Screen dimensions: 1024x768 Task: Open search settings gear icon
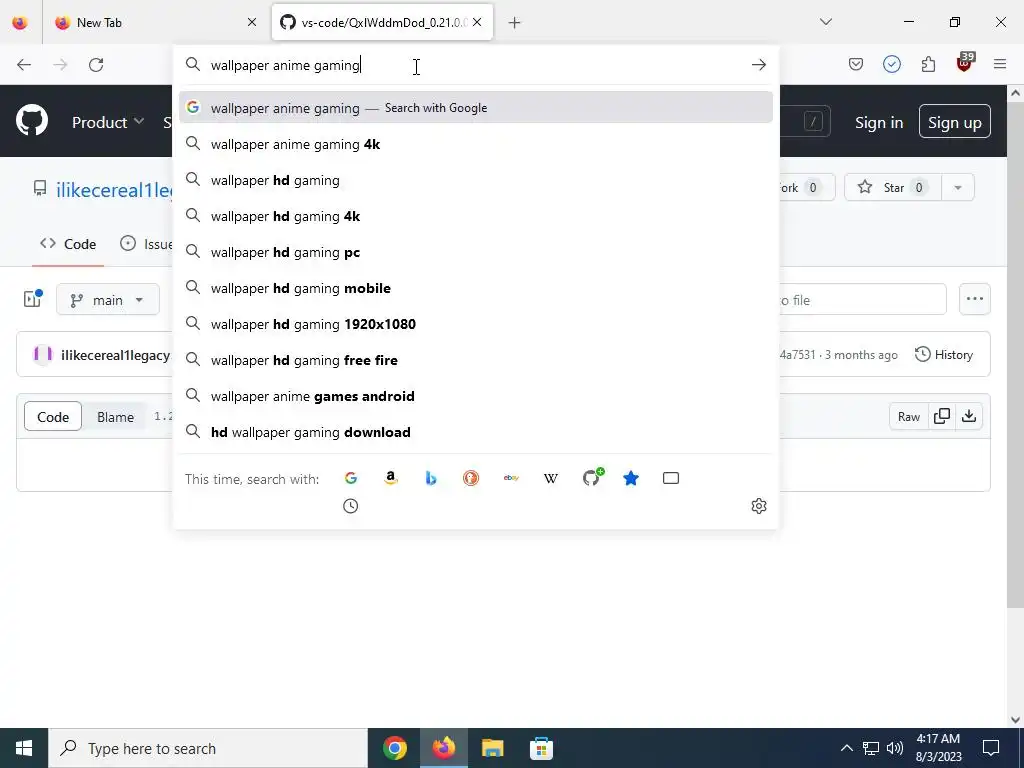click(x=758, y=506)
